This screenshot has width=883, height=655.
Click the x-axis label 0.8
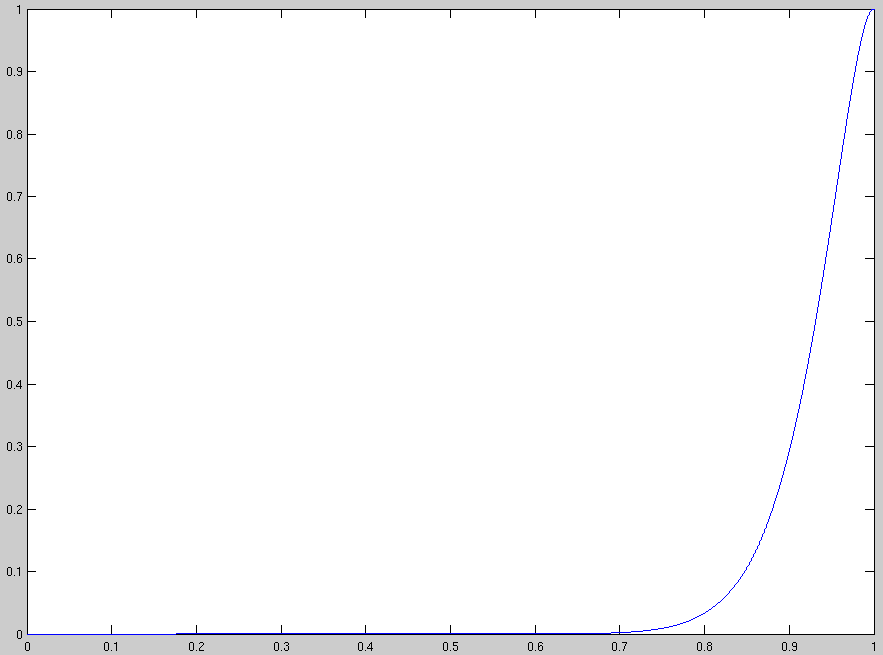point(704,647)
